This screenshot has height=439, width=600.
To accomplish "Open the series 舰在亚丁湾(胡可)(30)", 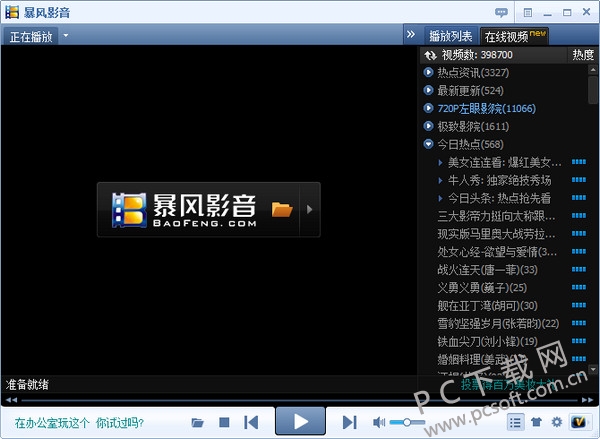I will [488, 306].
